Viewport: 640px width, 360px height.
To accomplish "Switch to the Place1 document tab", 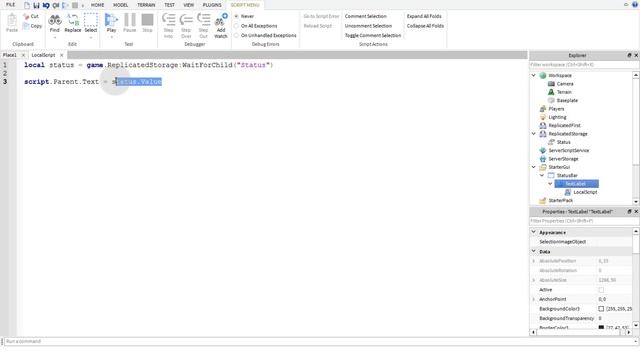I will (x=10, y=55).
